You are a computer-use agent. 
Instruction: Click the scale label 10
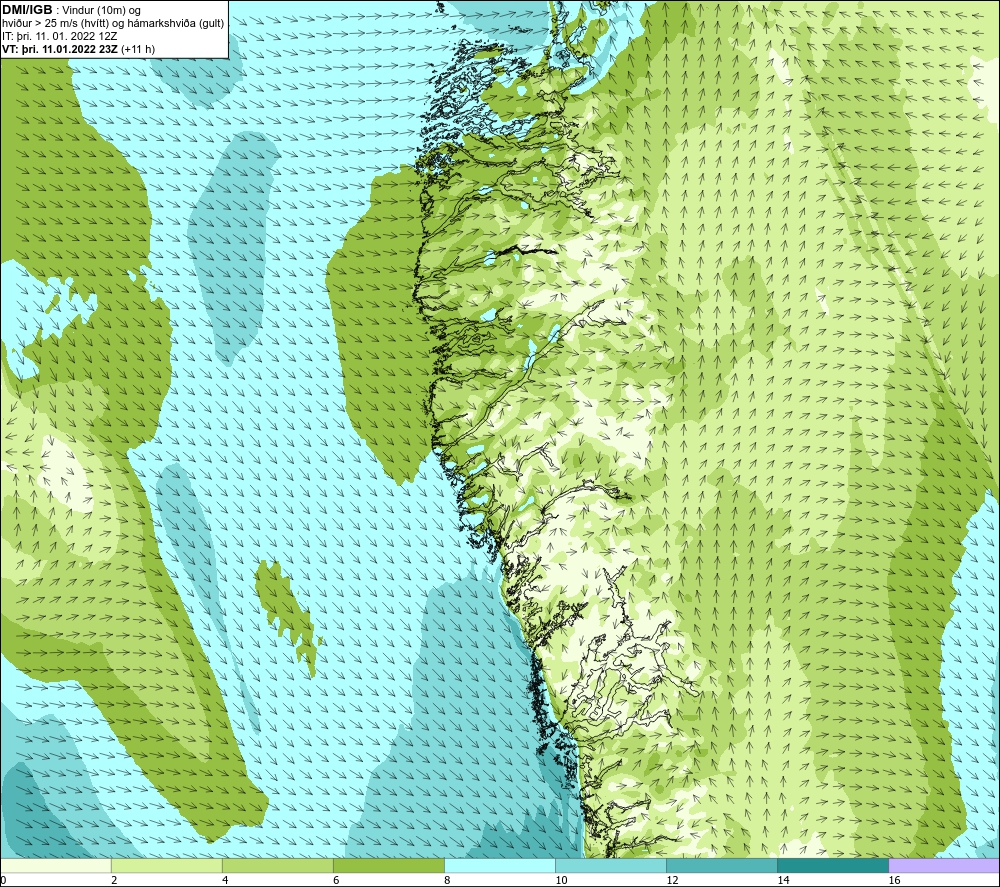pos(561,881)
